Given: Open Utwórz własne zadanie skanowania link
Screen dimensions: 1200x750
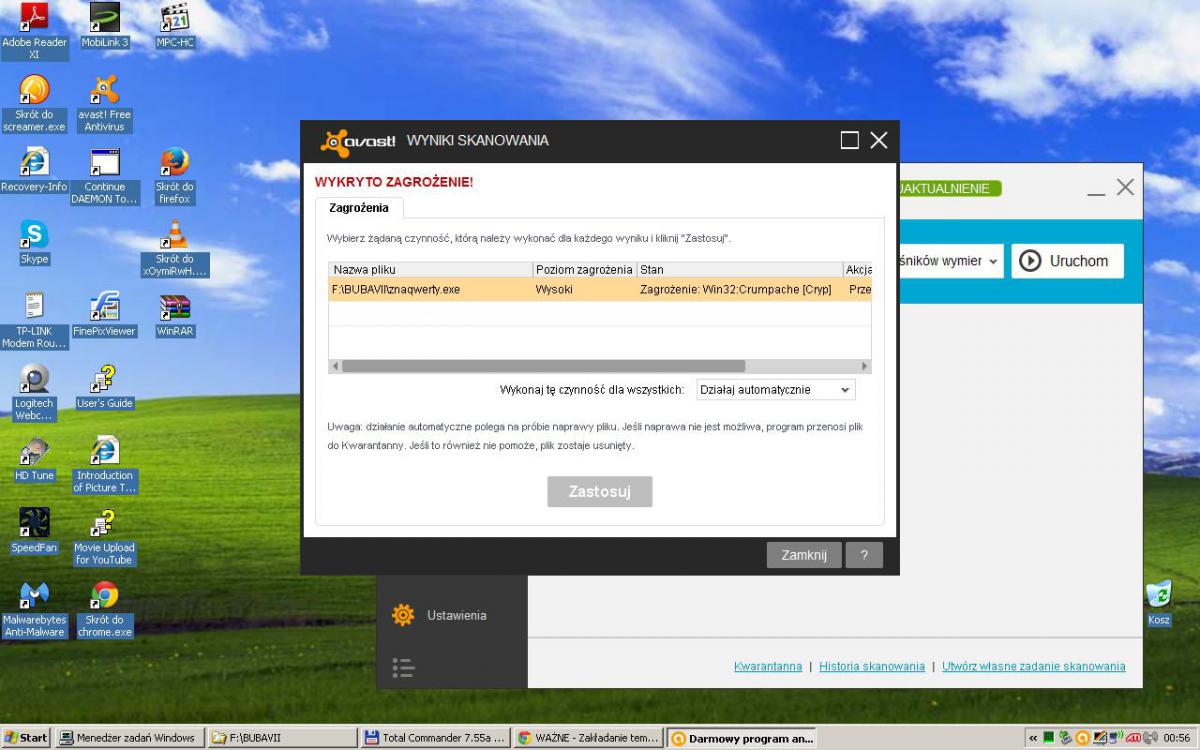Looking at the screenshot, I should (1033, 666).
